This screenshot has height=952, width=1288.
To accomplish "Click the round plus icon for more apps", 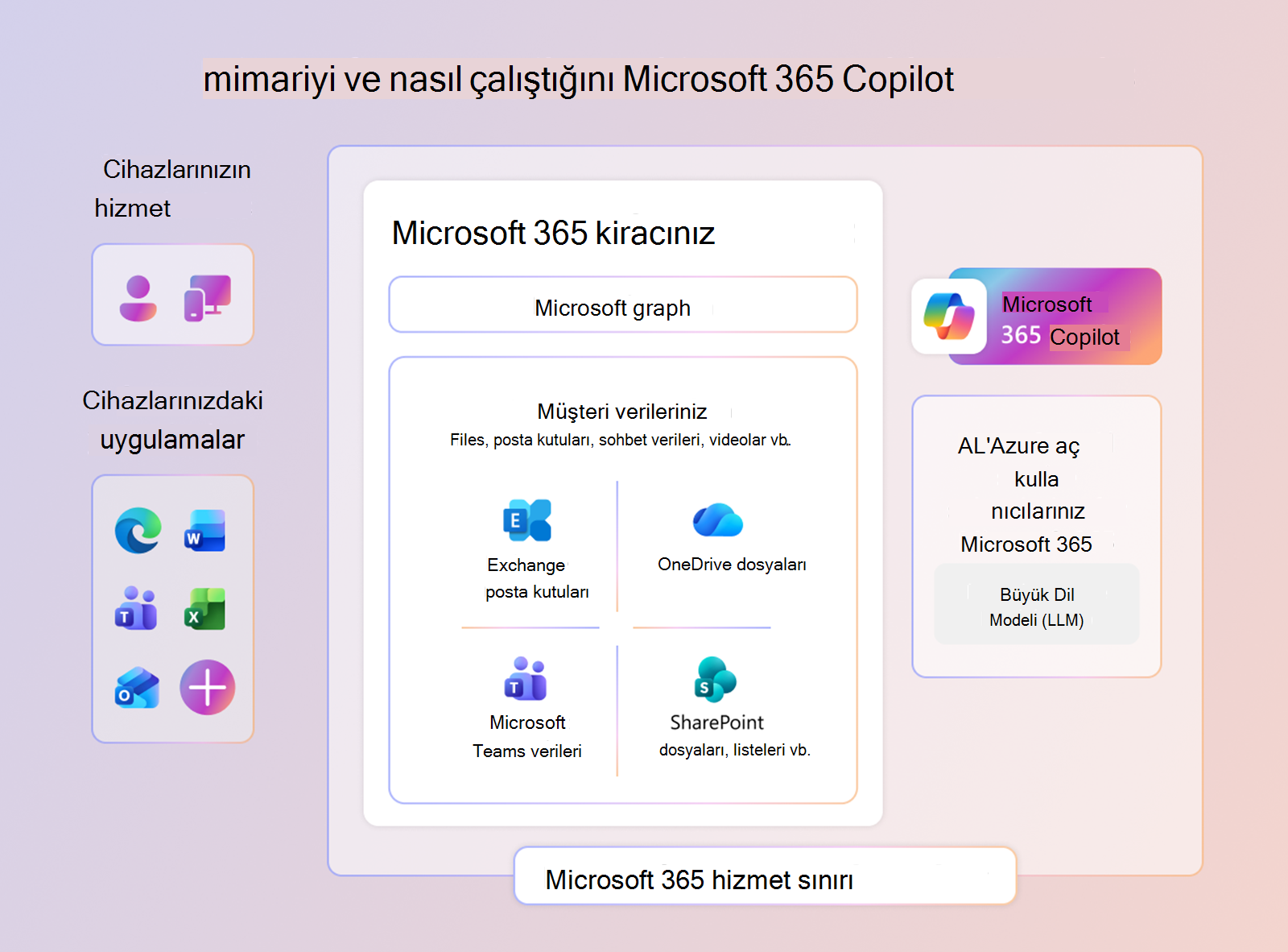I will [x=208, y=687].
